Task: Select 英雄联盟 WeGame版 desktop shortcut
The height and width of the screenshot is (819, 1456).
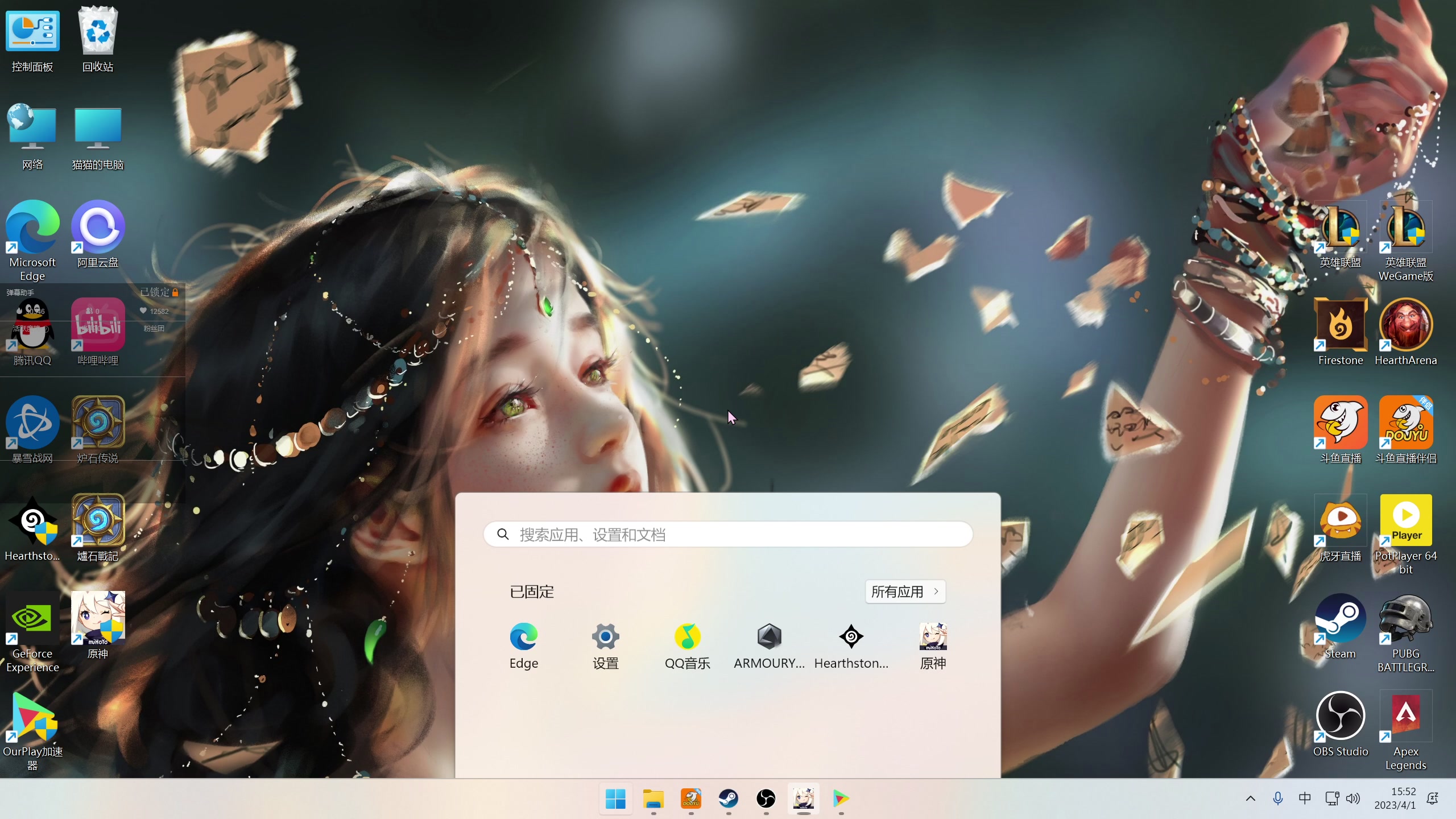Action: [1406, 241]
